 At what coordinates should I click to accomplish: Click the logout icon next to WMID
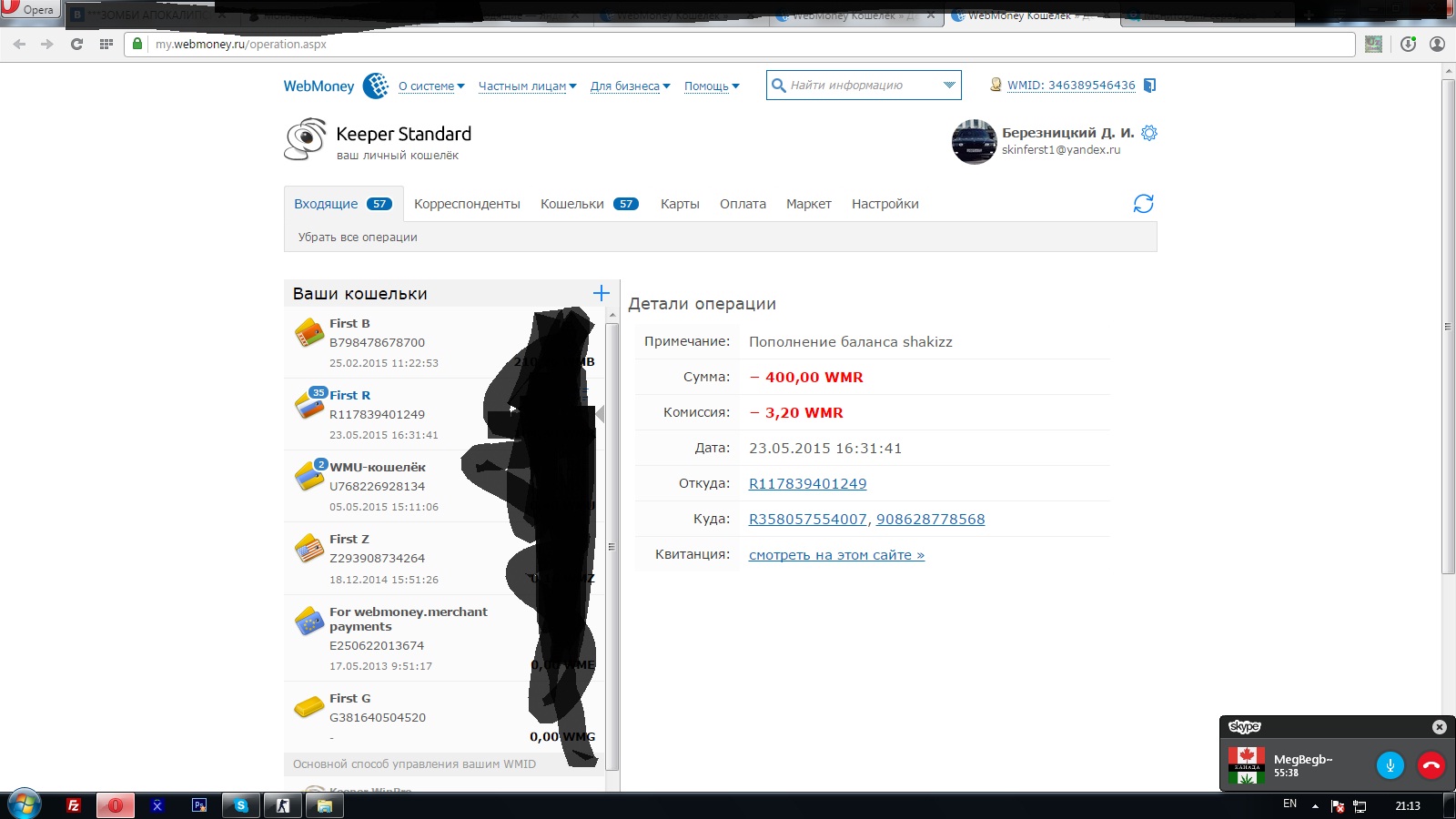tap(1149, 86)
